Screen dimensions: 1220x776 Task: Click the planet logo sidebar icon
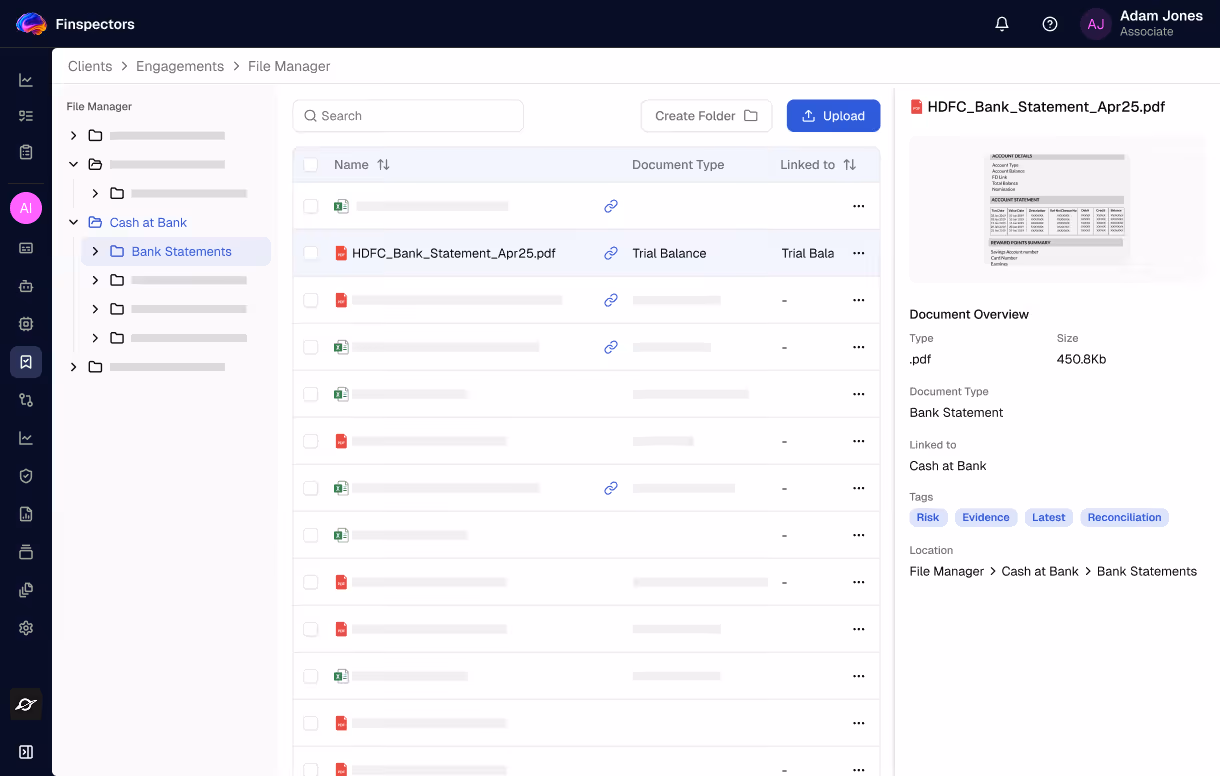point(26,704)
